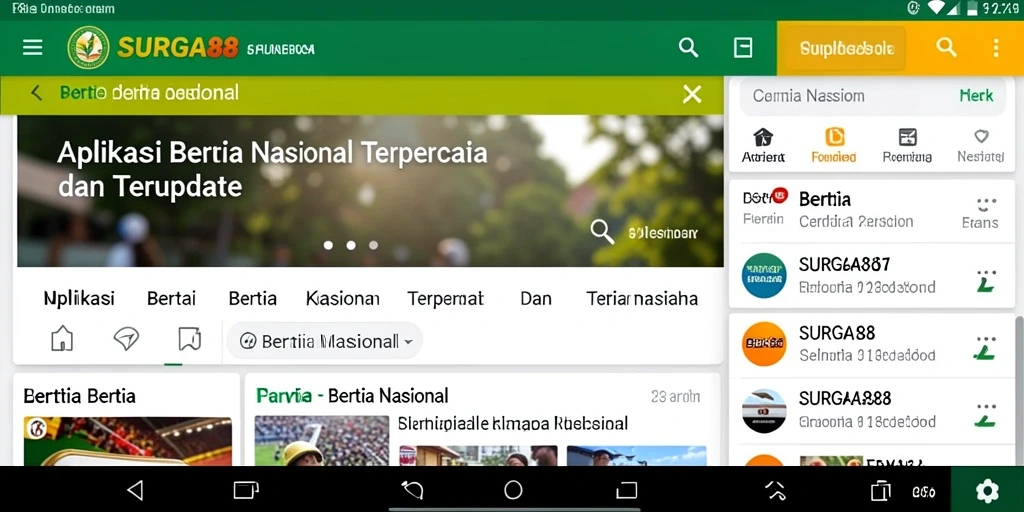Open the Dan menu item
The image size is (1024, 512).
[x=536, y=298]
